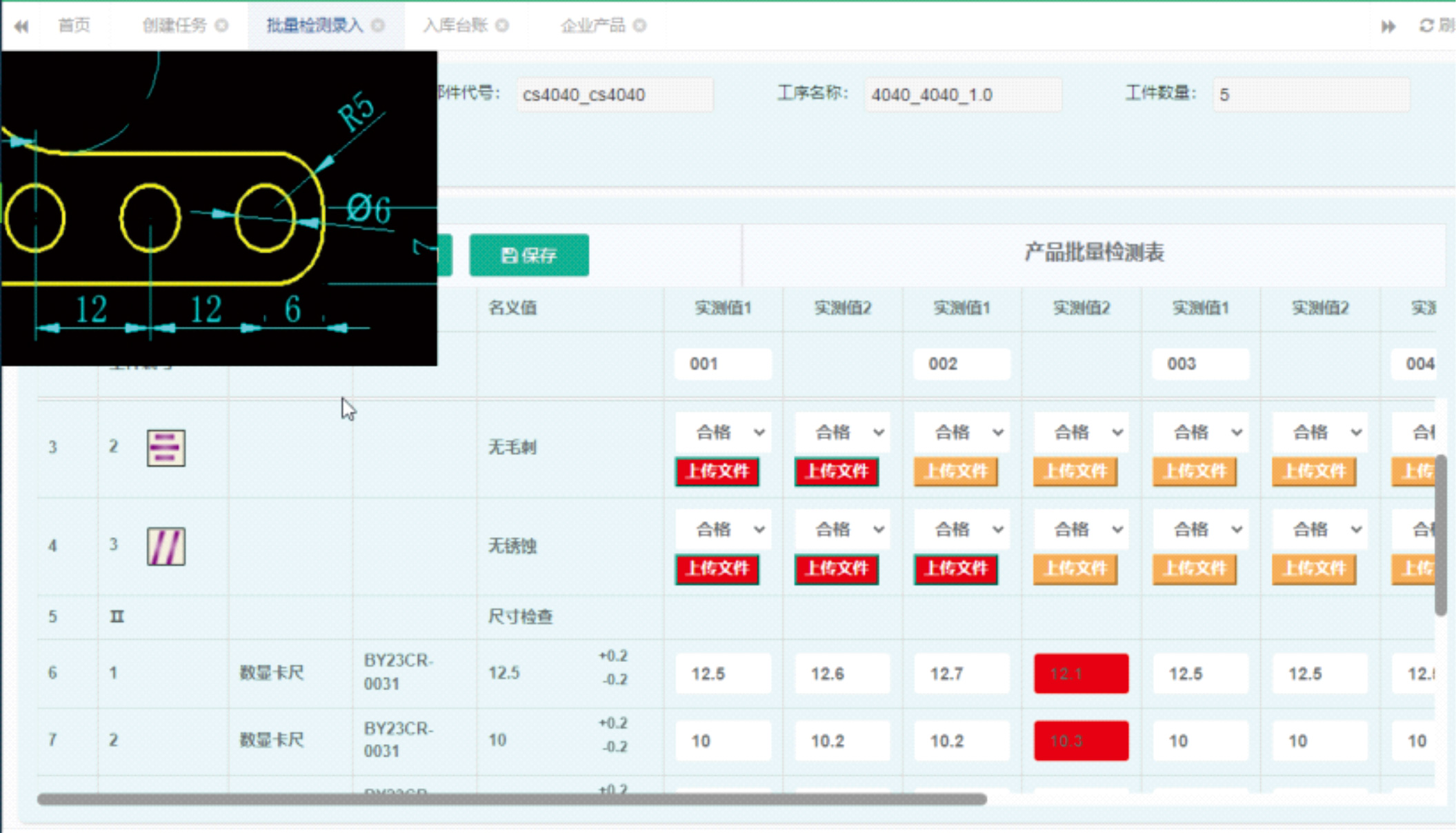The image size is (1456, 833).
Task: Open first 合格 dropdown in 无毛刺 row
Action: click(722, 432)
